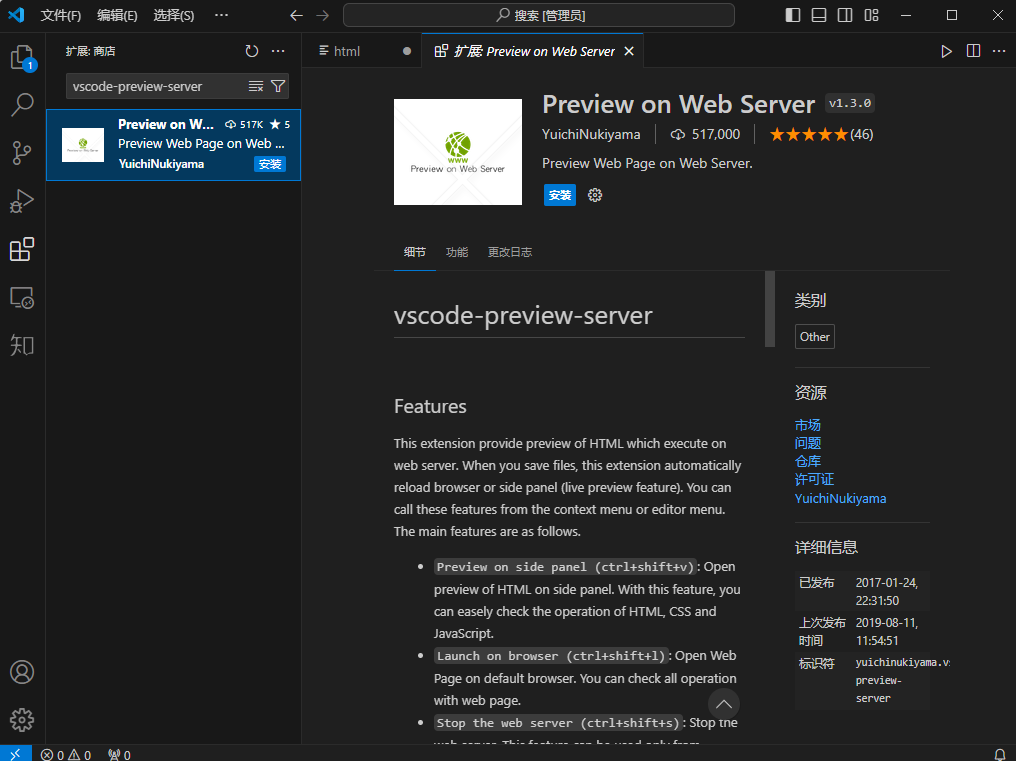Open the 知 (Zhihu) activity bar icon

tap(23, 345)
